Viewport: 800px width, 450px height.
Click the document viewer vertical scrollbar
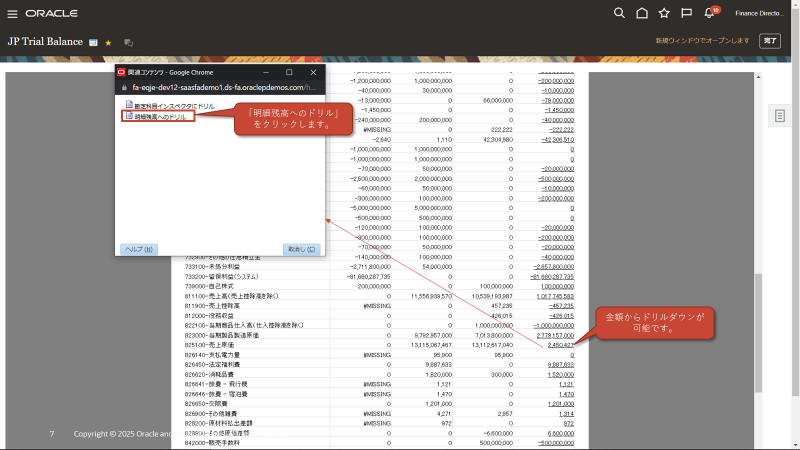(758, 332)
